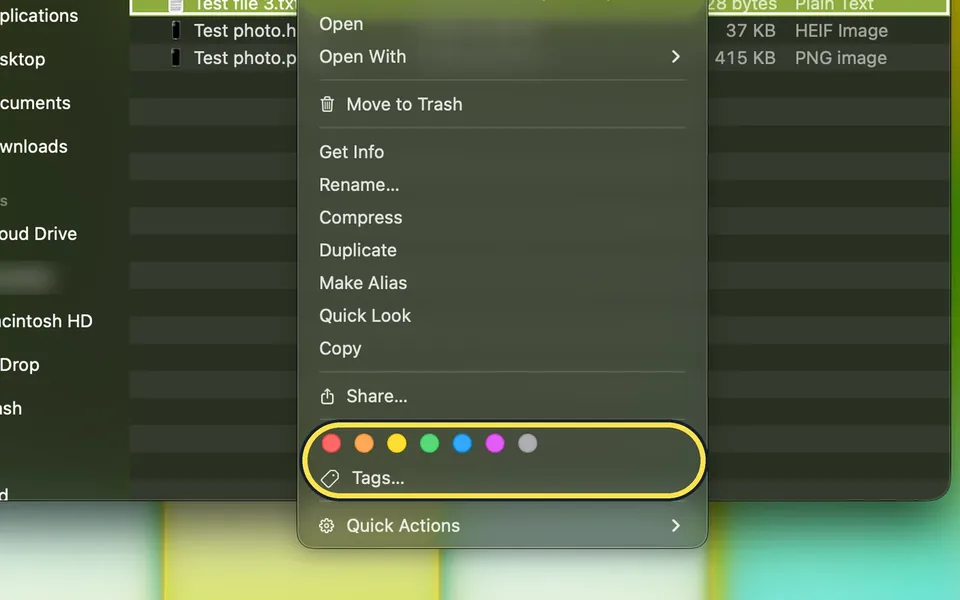Choose Open With from the context menu
This screenshot has width=960, height=600.
point(502,57)
